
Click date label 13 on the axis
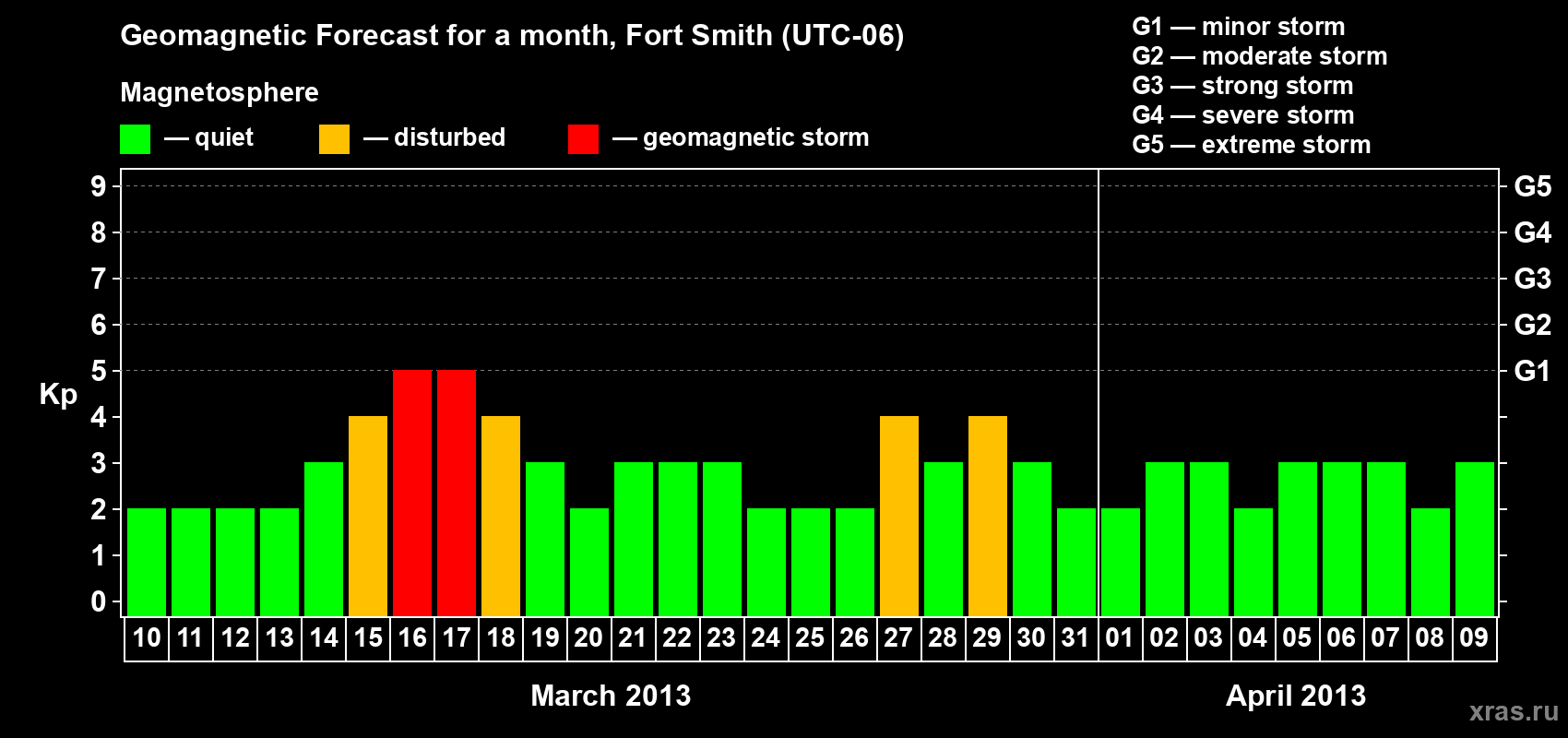279,638
